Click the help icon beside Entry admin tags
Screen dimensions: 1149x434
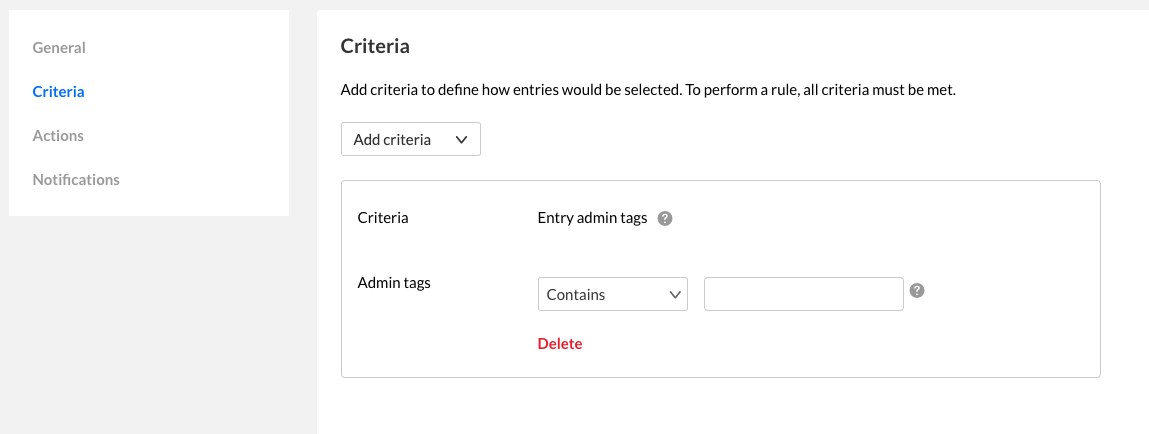(665, 218)
